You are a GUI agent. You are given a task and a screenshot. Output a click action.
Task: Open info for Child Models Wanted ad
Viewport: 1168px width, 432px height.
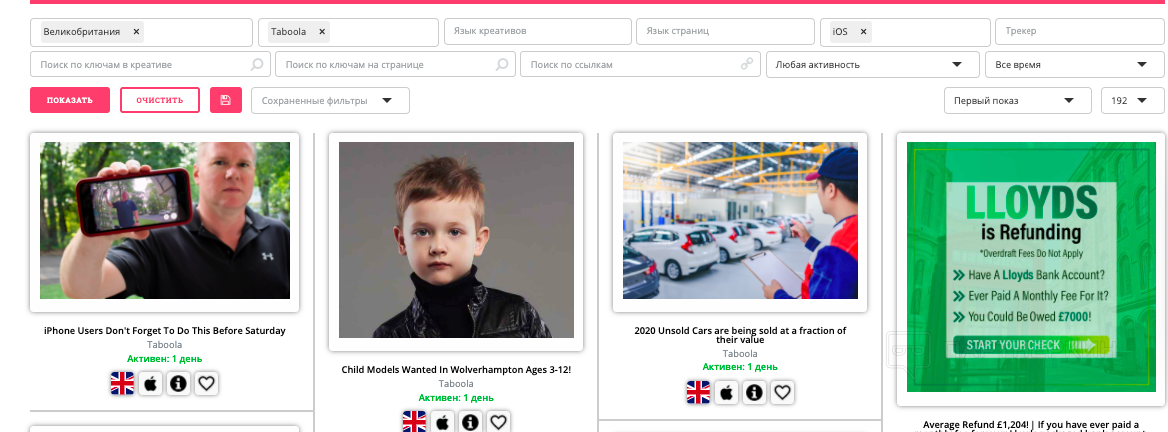click(x=469, y=422)
